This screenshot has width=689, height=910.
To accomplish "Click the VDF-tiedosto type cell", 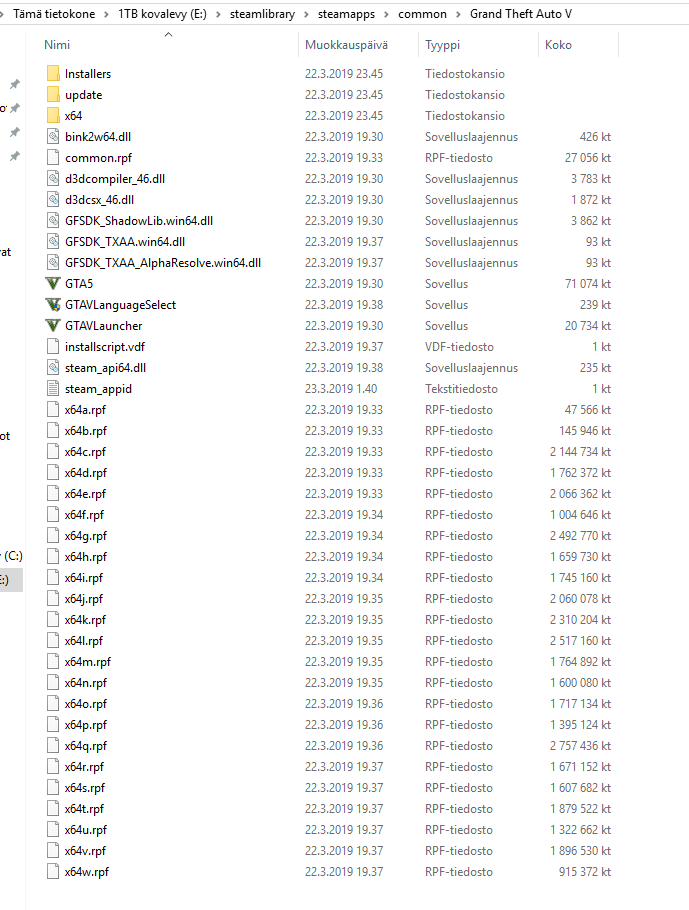I will tap(459, 346).
